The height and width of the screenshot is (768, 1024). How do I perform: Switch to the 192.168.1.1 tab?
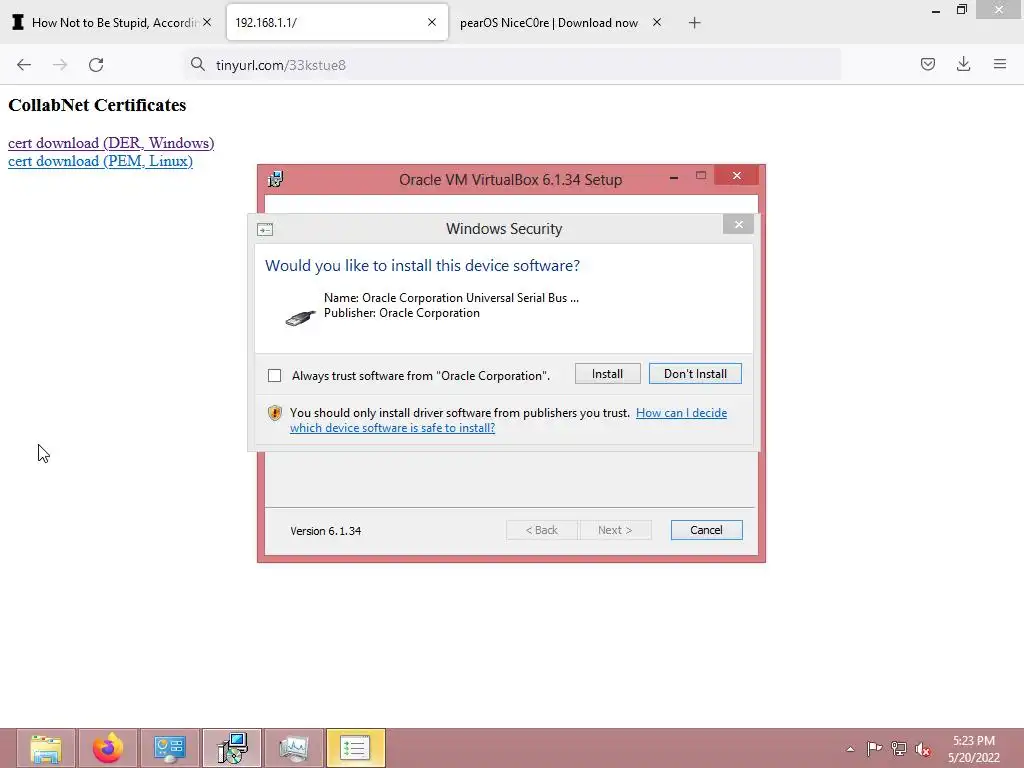click(336, 23)
